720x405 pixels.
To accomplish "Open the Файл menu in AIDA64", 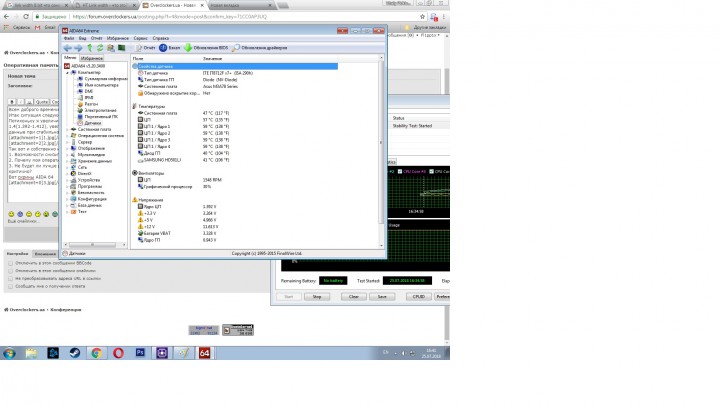I will 69,39.
